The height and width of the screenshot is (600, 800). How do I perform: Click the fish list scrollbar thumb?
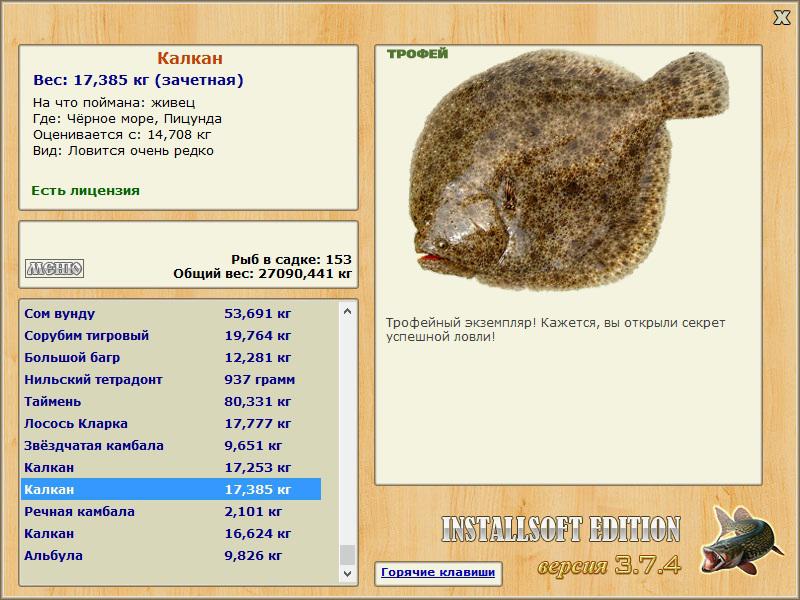pos(347,555)
